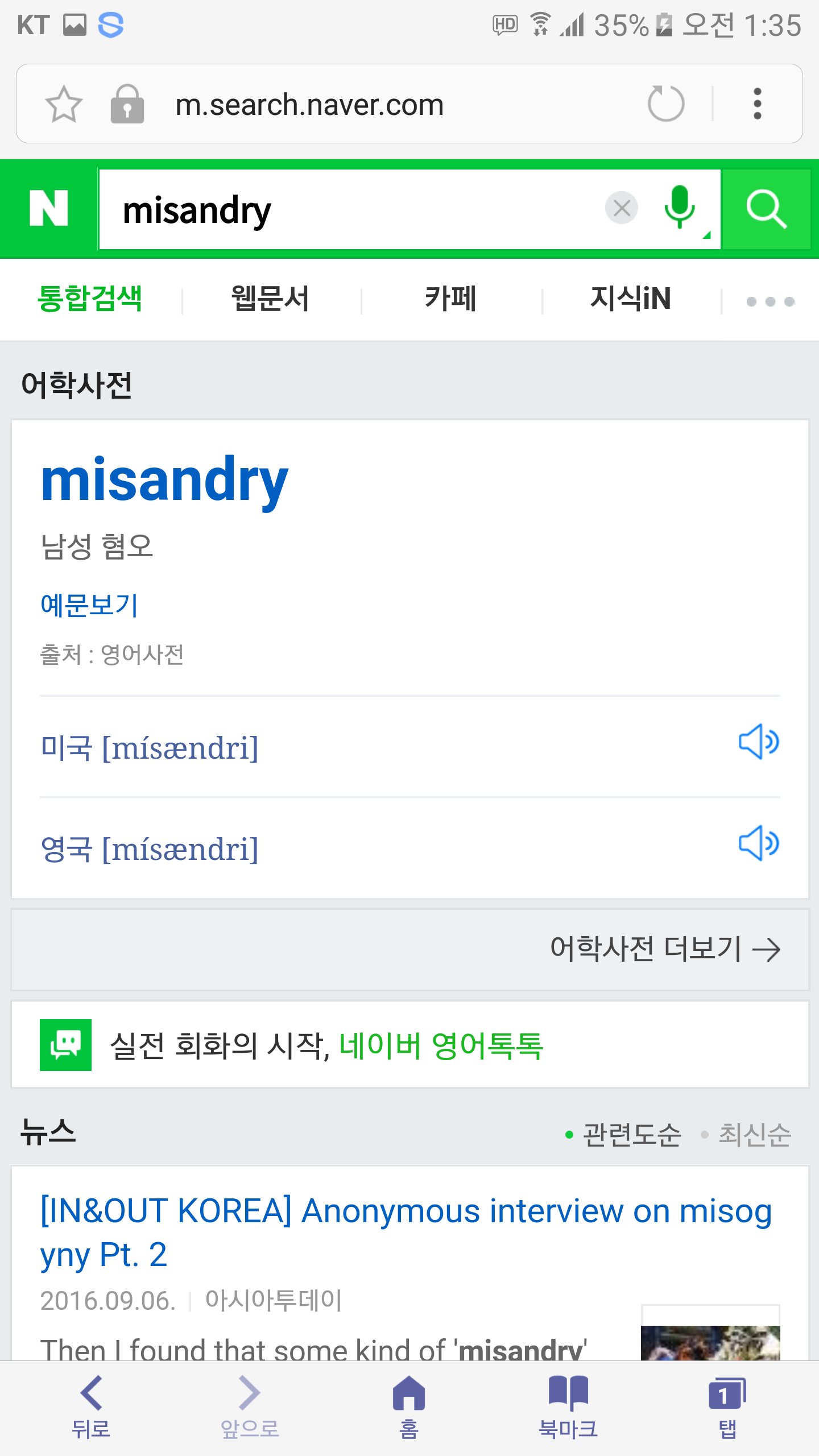Tap the Naver N logo
819x1456 pixels.
49,209
